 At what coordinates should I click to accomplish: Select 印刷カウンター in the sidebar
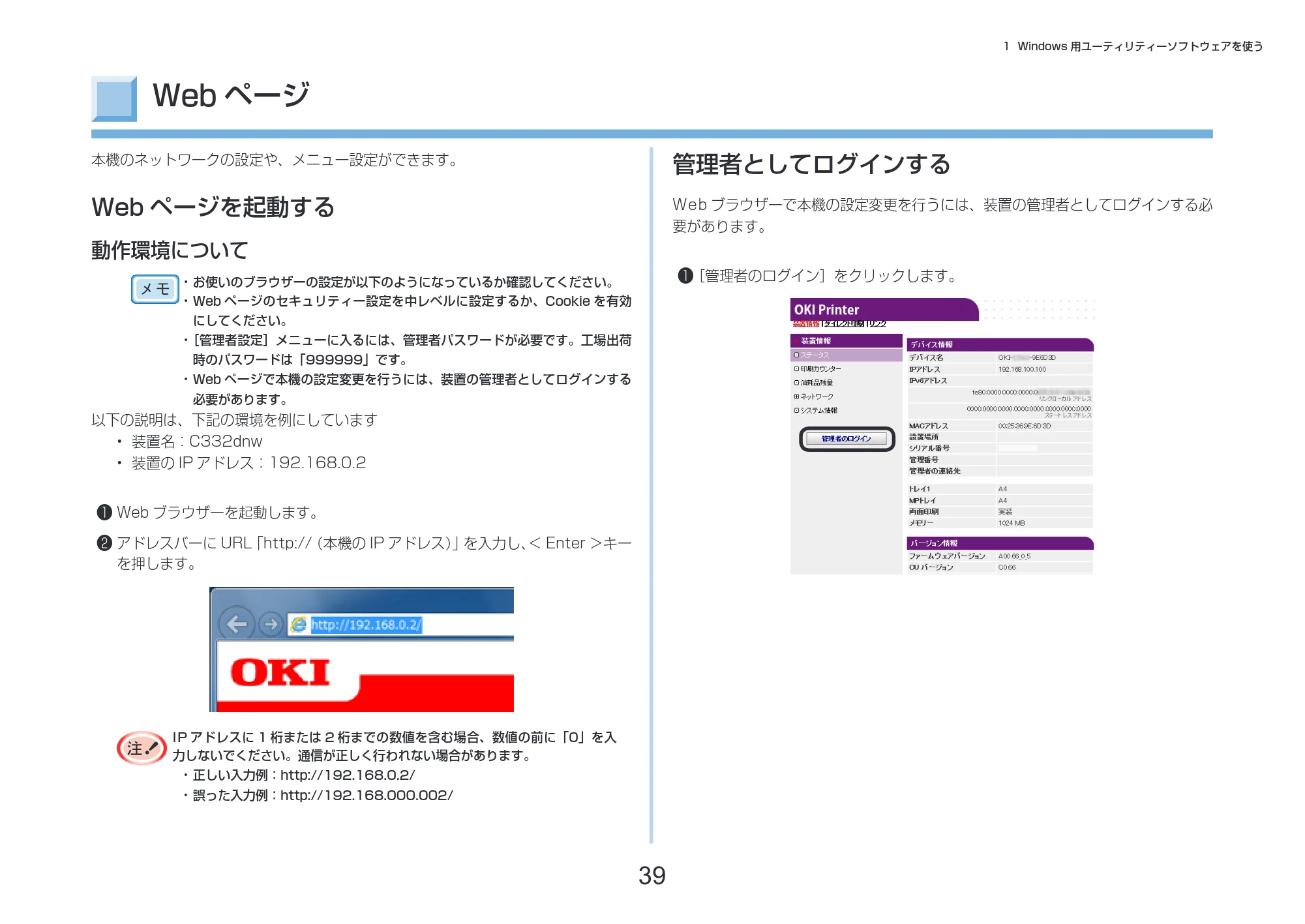[820, 369]
